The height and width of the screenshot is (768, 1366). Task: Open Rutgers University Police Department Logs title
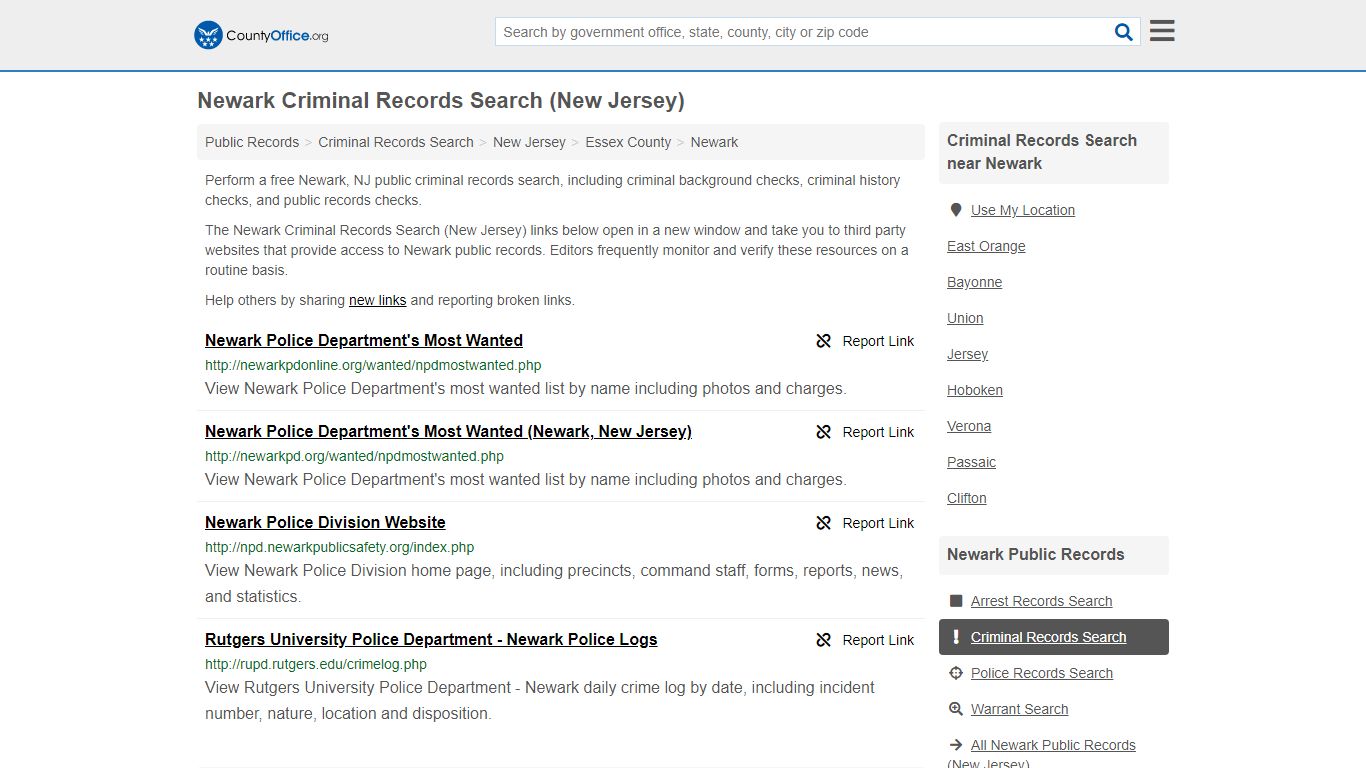tap(431, 639)
